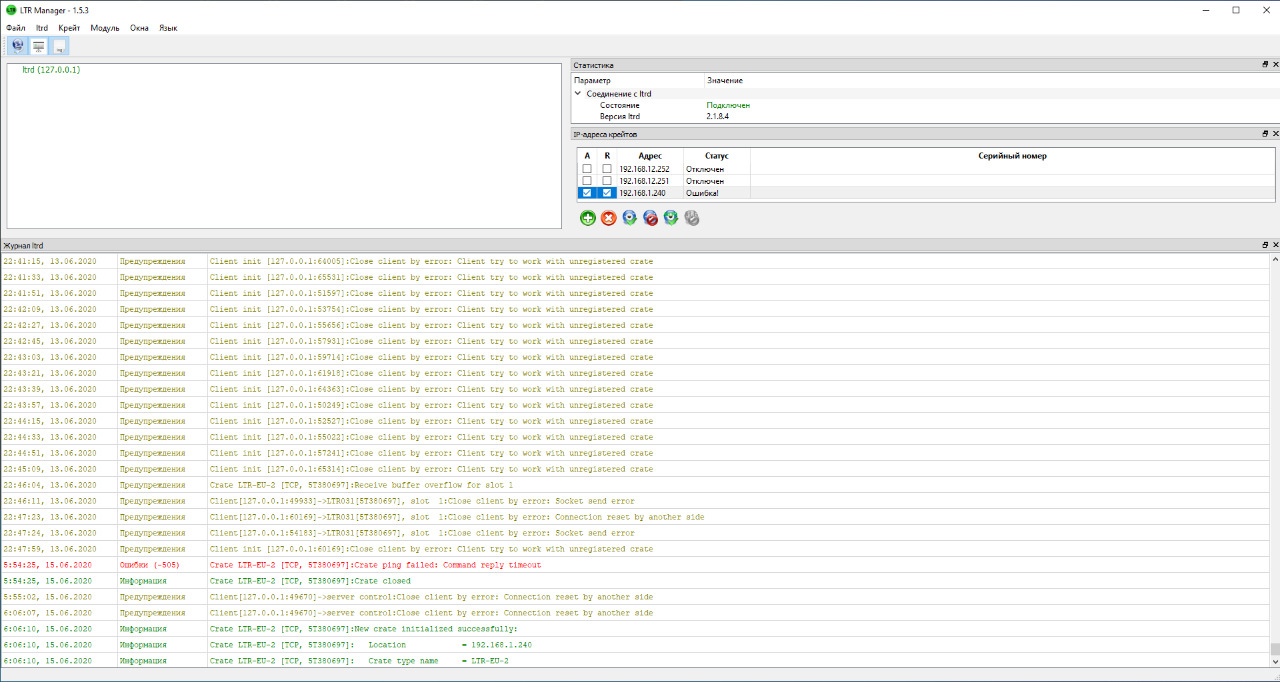Click the log page icon in the main toolbar

60,46
